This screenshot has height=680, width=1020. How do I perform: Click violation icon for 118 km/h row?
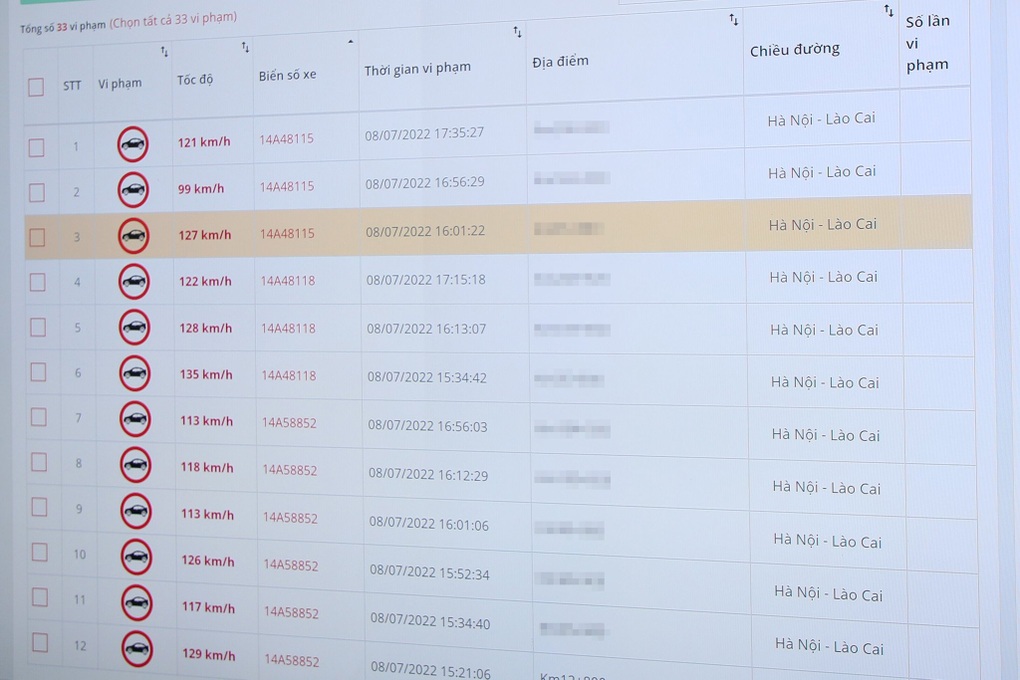[136, 465]
